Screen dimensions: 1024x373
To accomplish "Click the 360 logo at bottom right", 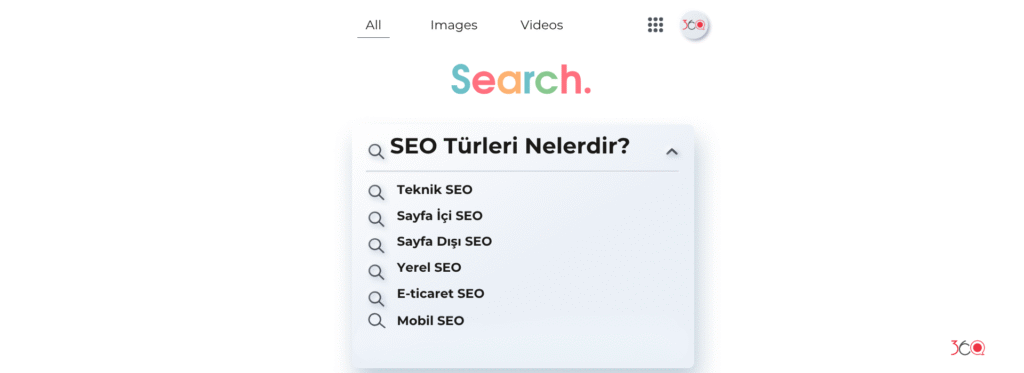I will coord(967,348).
